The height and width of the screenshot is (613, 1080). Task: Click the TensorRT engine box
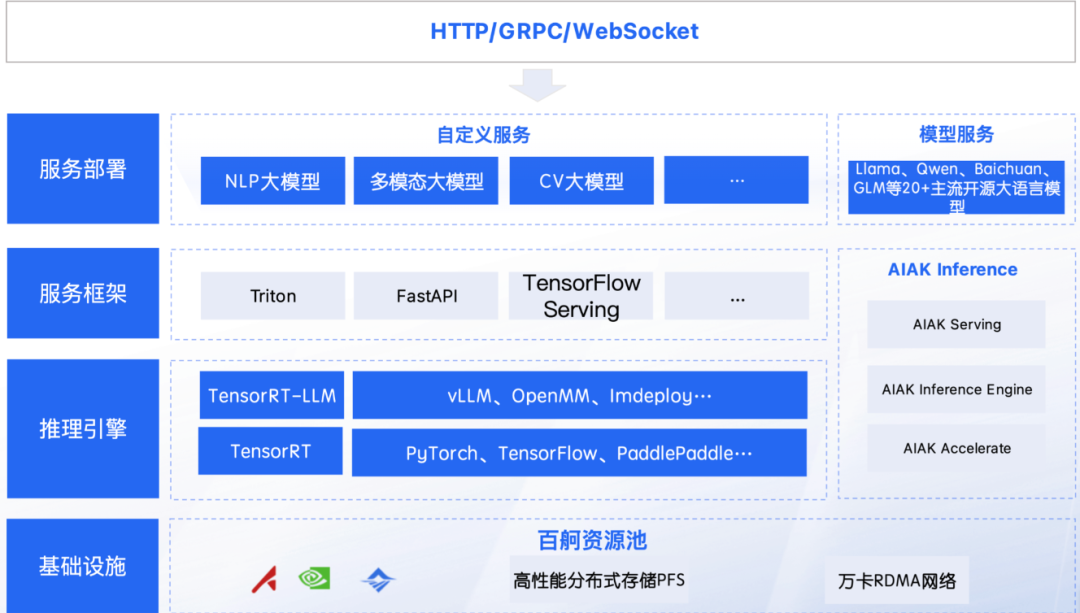[x=271, y=451]
